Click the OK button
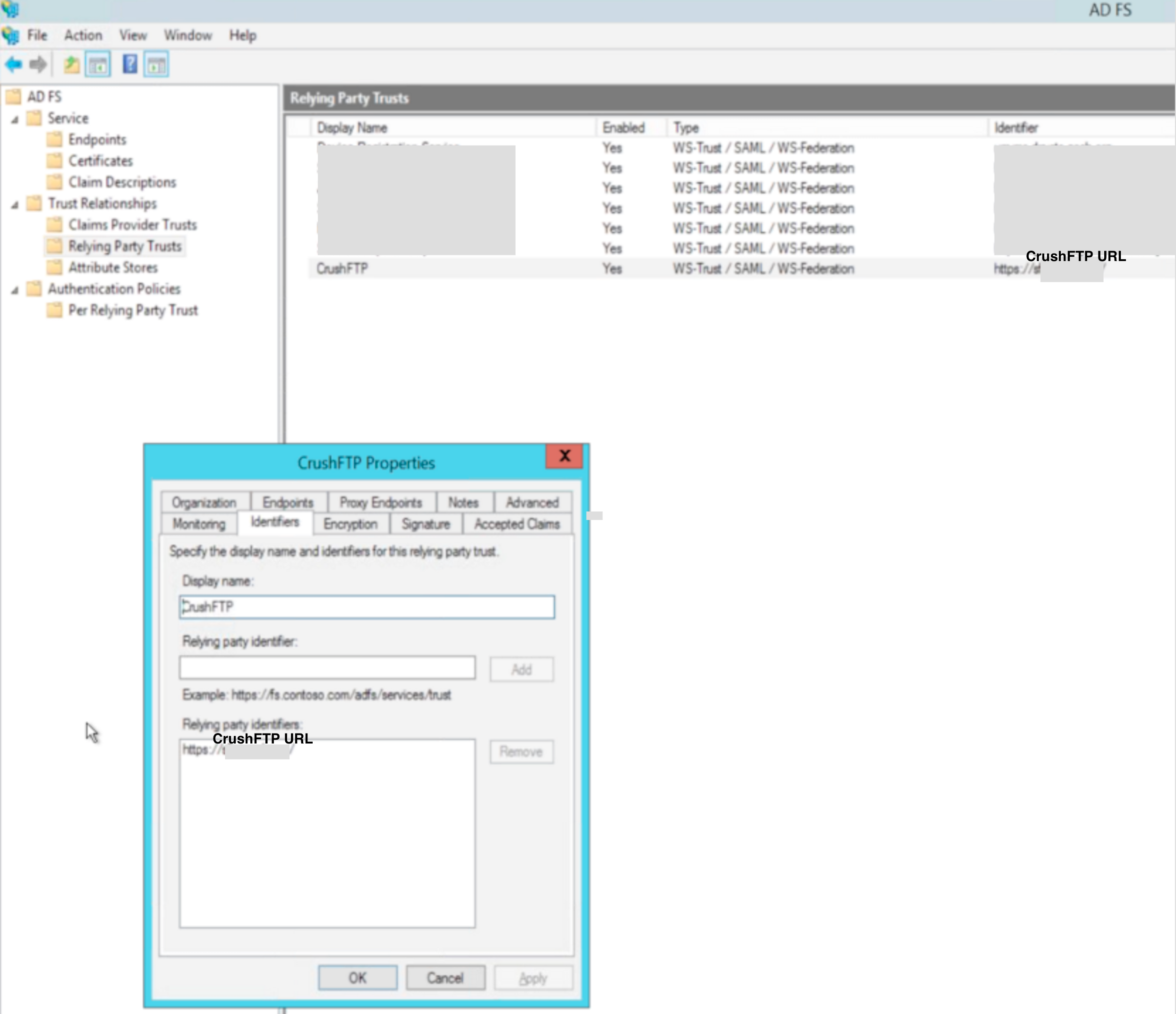 point(358,978)
